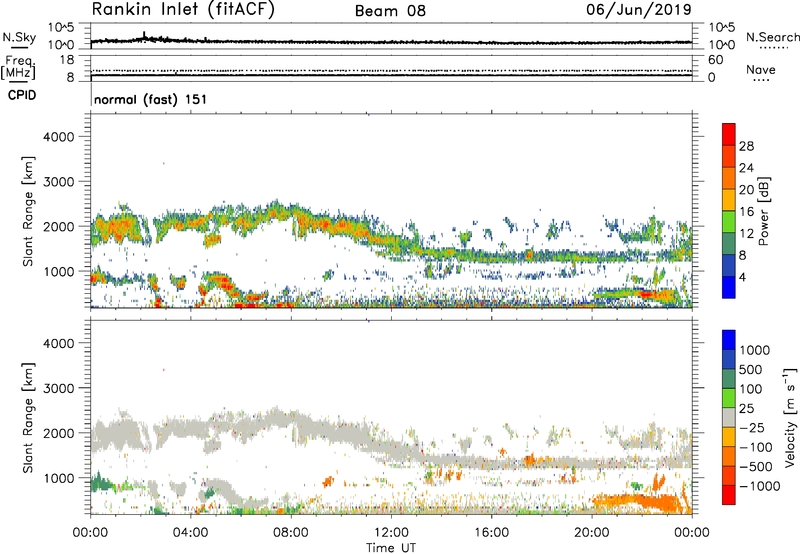Image resolution: width=800 pixels, height=554 pixels.
Task: Click the "20:00" time tick label
Action: [591, 533]
